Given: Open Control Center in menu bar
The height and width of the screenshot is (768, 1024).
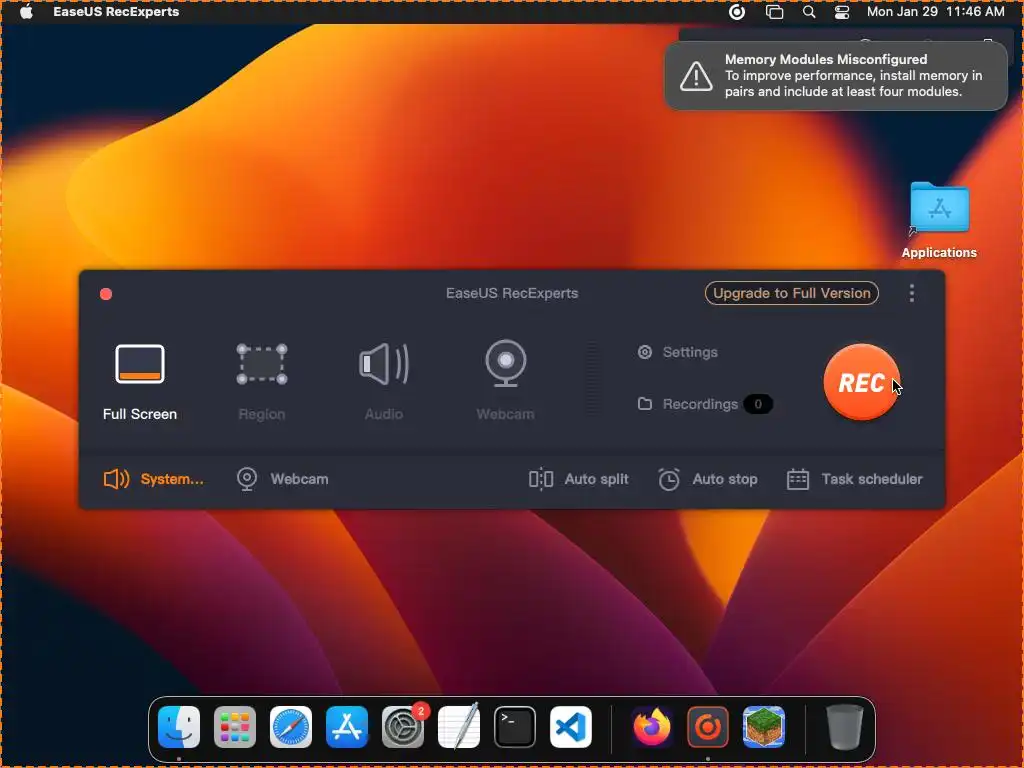Looking at the screenshot, I should pyautogui.click(x=842, y=12).
